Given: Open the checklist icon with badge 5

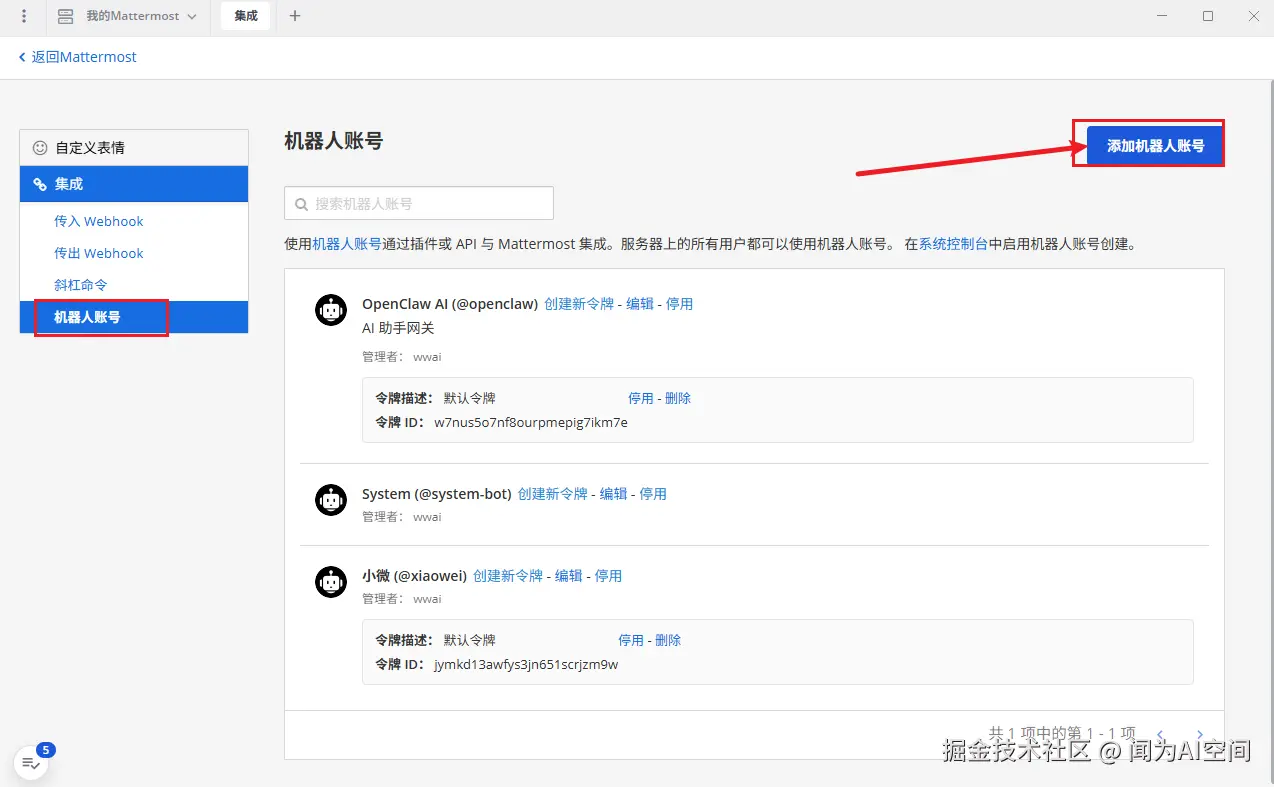Looking at the screenshot, I should tap(31, 764).
